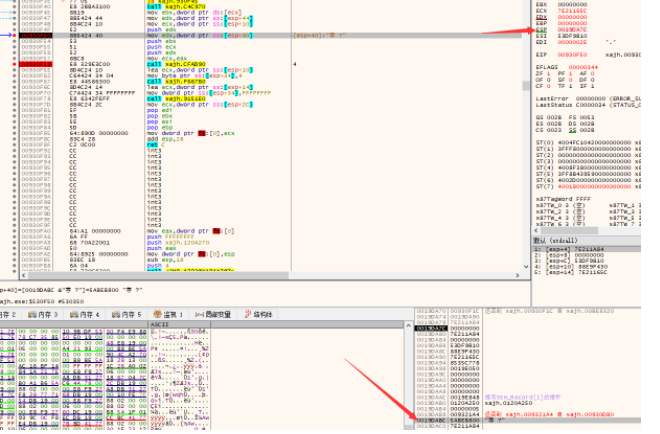The height and width of the screenshot is (434, 660).
Task: Click the disassembly horizontal scrollbar thumb
Action: point(158,275)
